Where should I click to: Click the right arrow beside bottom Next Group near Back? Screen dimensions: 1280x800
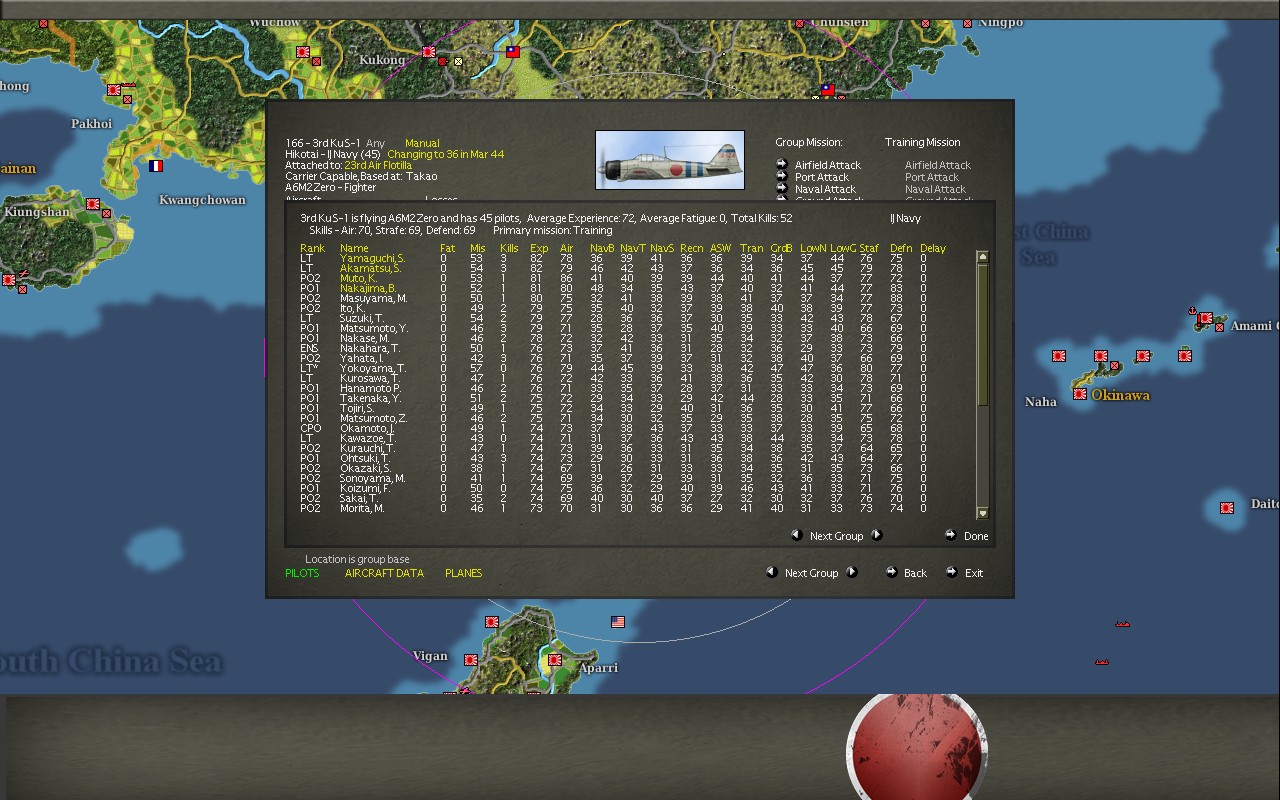[852, 572]
